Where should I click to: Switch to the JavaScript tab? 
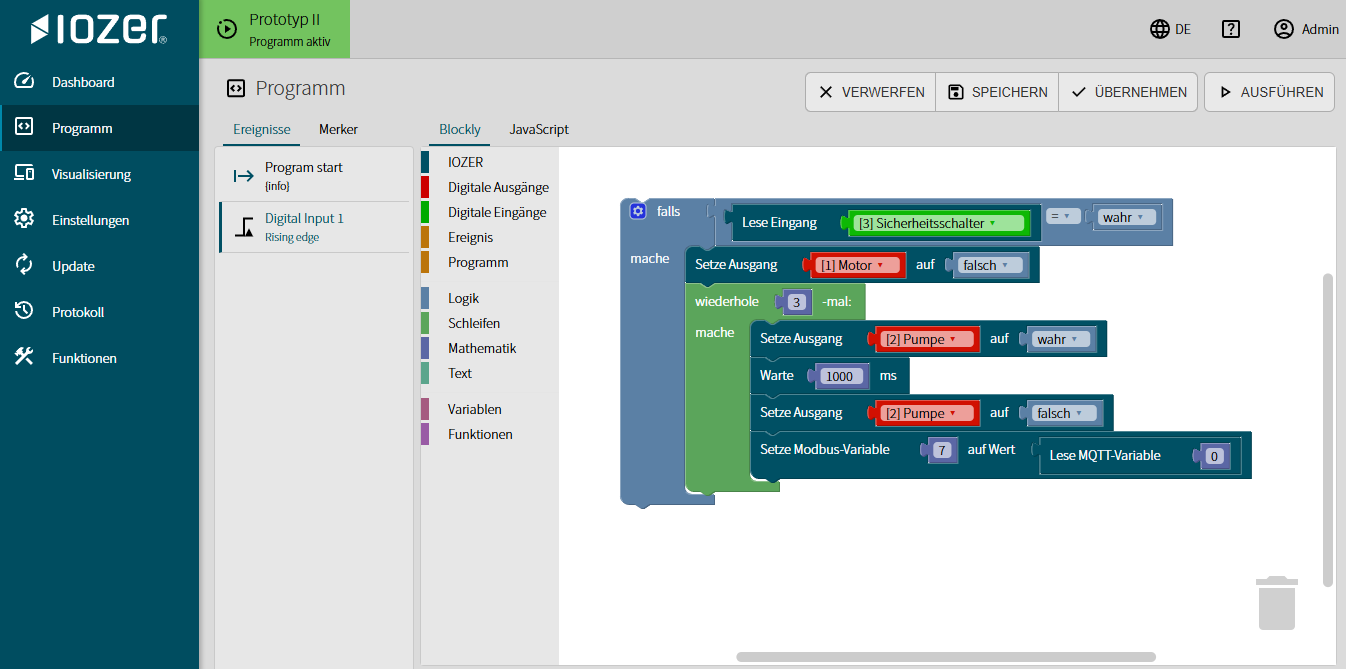[x=539, y=129]
